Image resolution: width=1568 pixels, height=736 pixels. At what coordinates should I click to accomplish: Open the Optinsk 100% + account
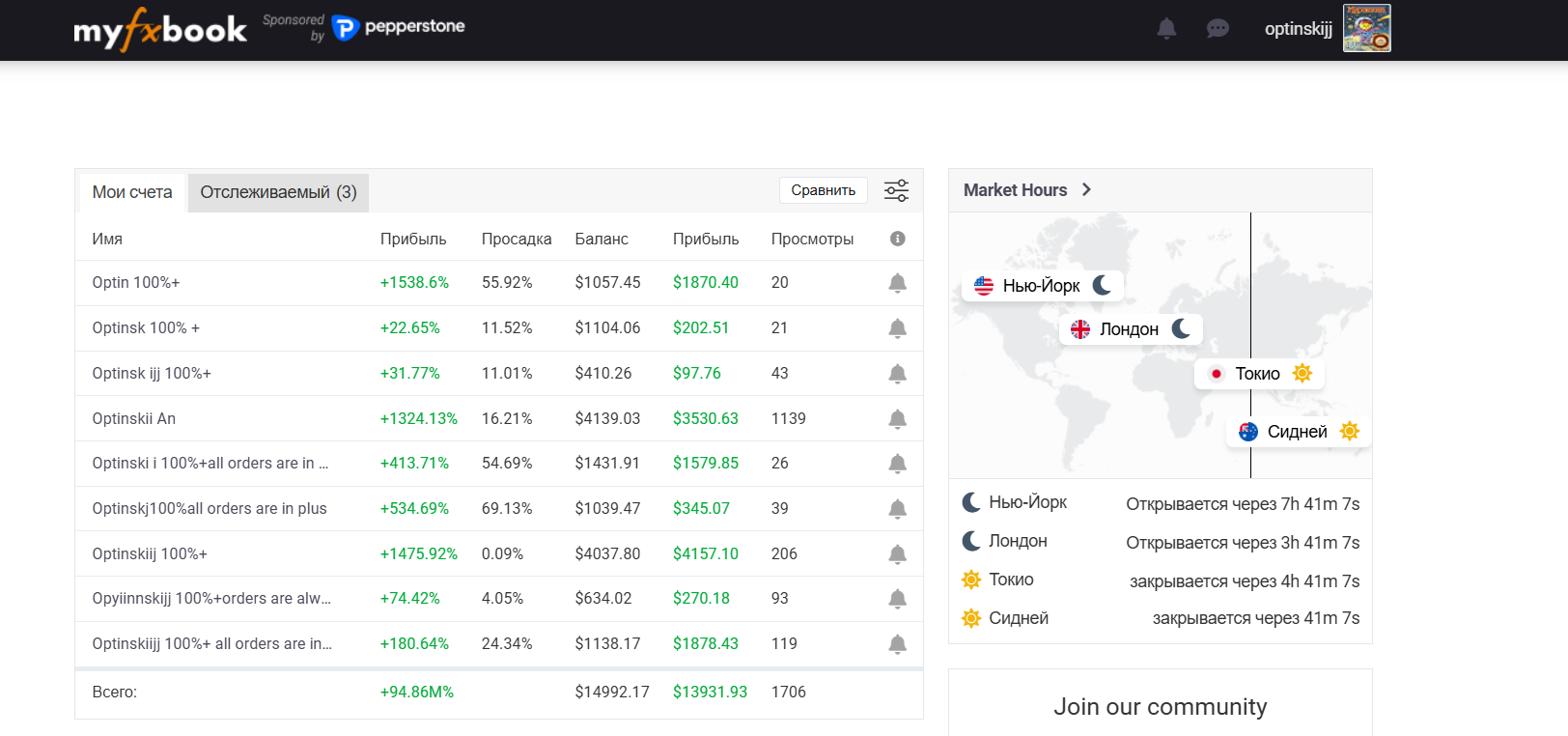(146, 328)
